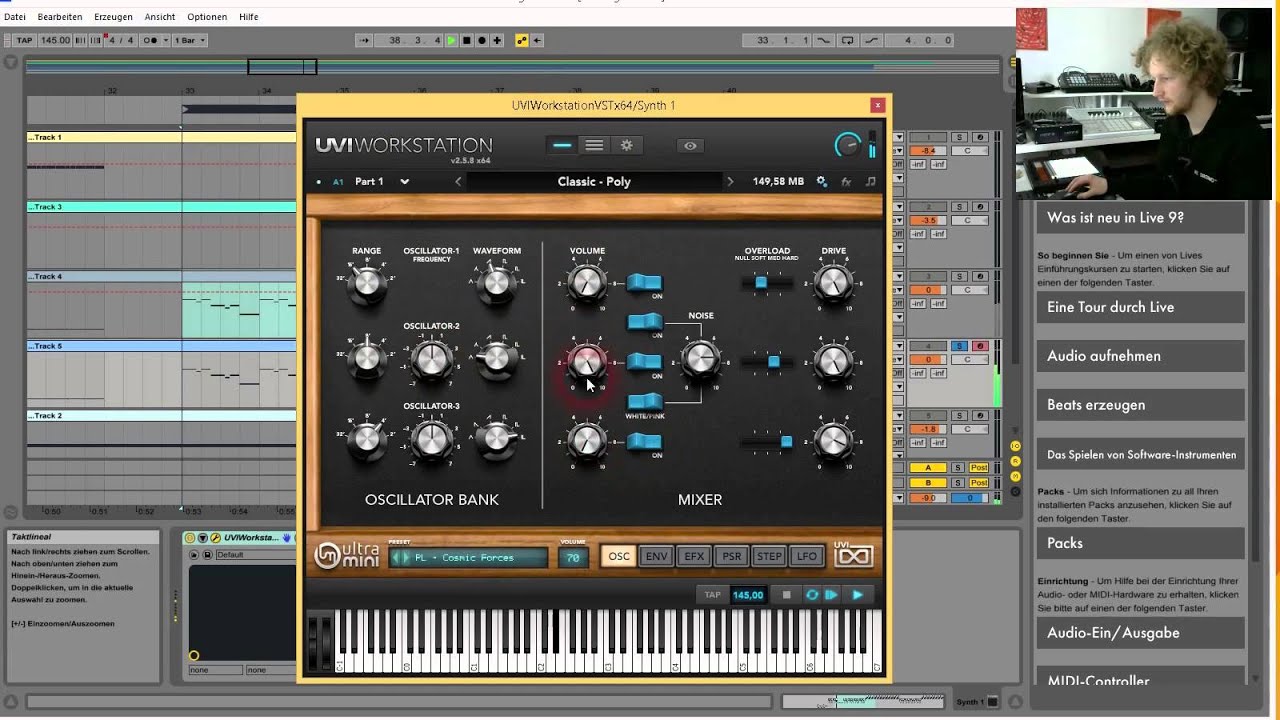Solo track 1 with its S button
This screenshot has width=1280, height=720.
(x=959, y=137)
